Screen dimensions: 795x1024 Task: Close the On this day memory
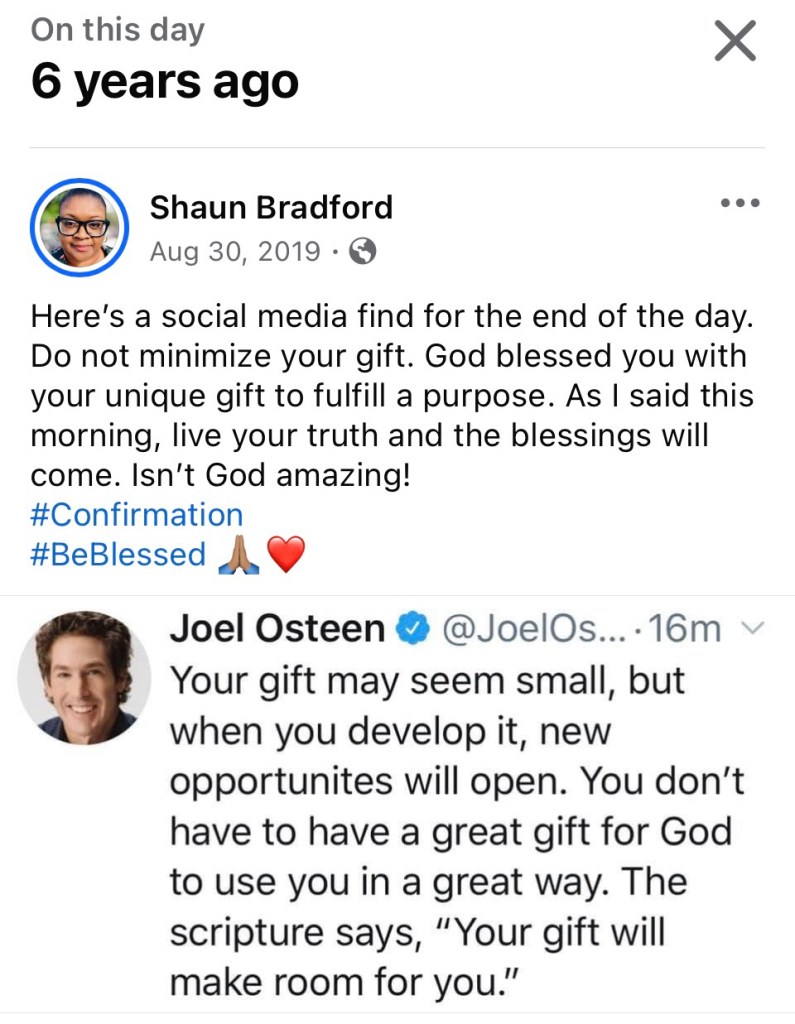tap(736, 41)
